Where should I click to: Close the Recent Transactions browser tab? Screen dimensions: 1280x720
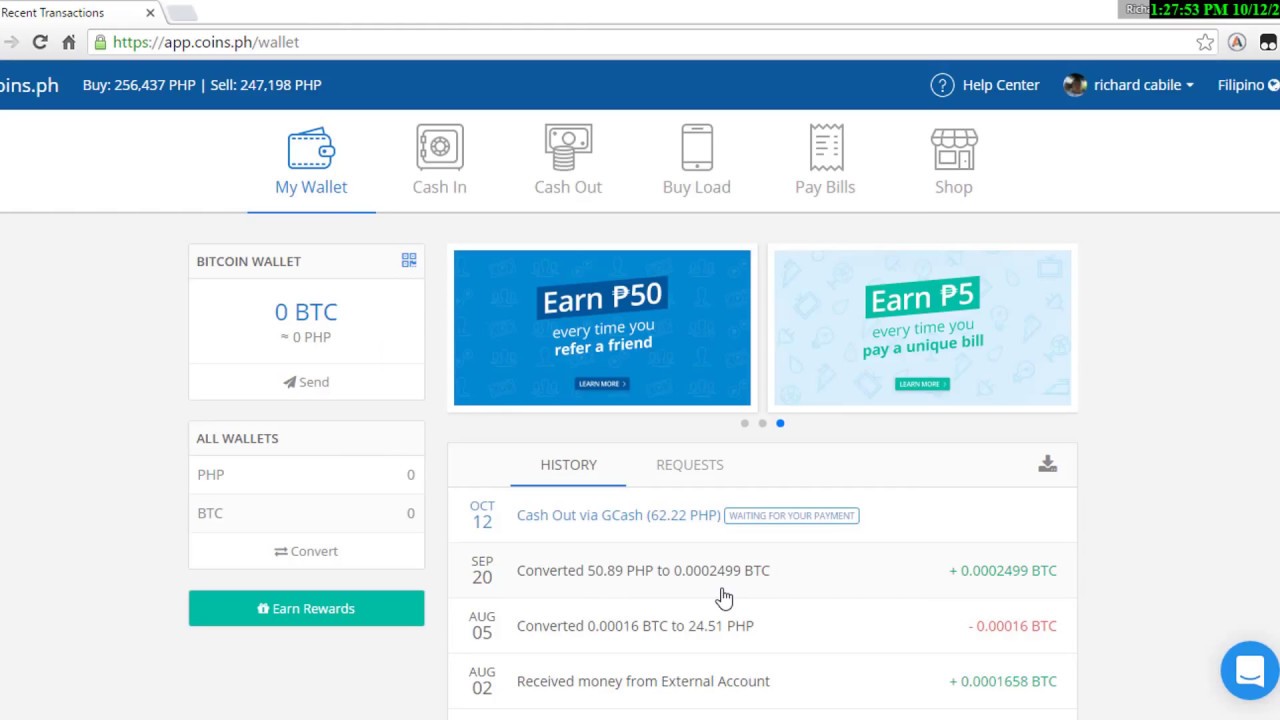click(150, 13)
